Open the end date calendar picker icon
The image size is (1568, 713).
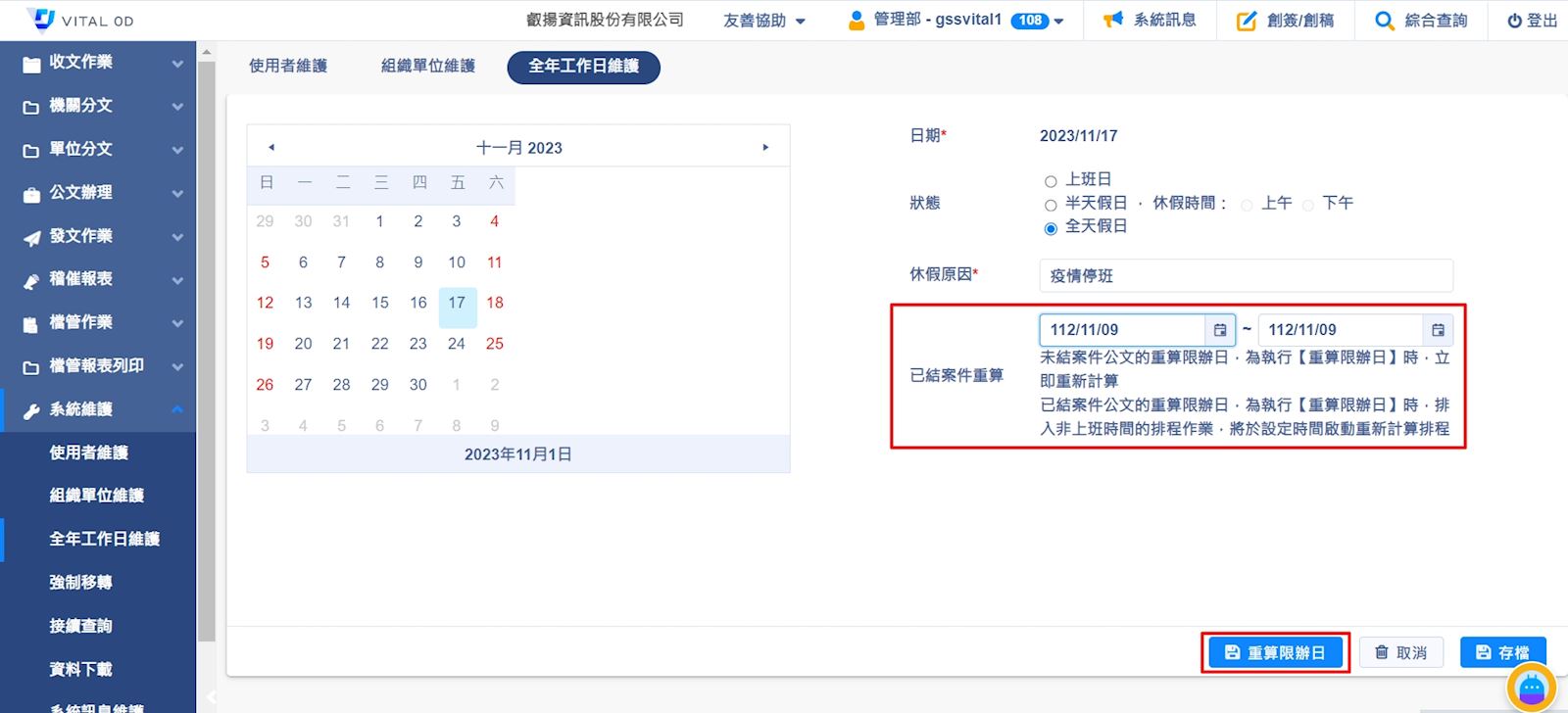(x=1438, y=330)
